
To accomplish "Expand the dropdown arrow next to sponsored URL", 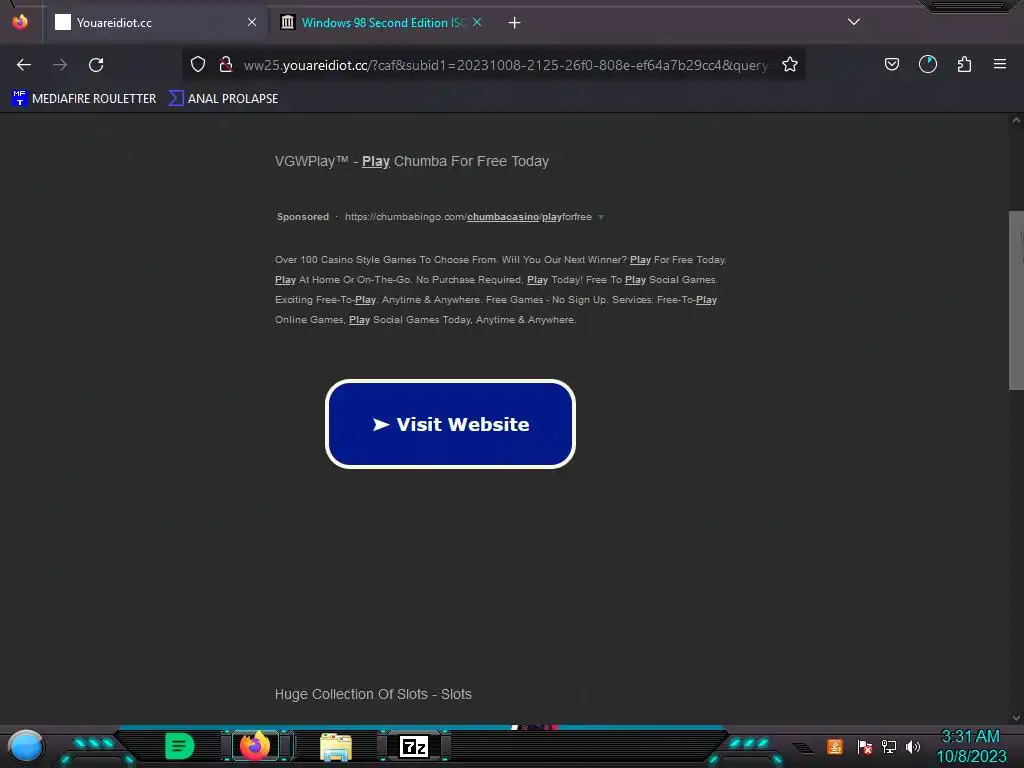I will [x=601, y=217].
